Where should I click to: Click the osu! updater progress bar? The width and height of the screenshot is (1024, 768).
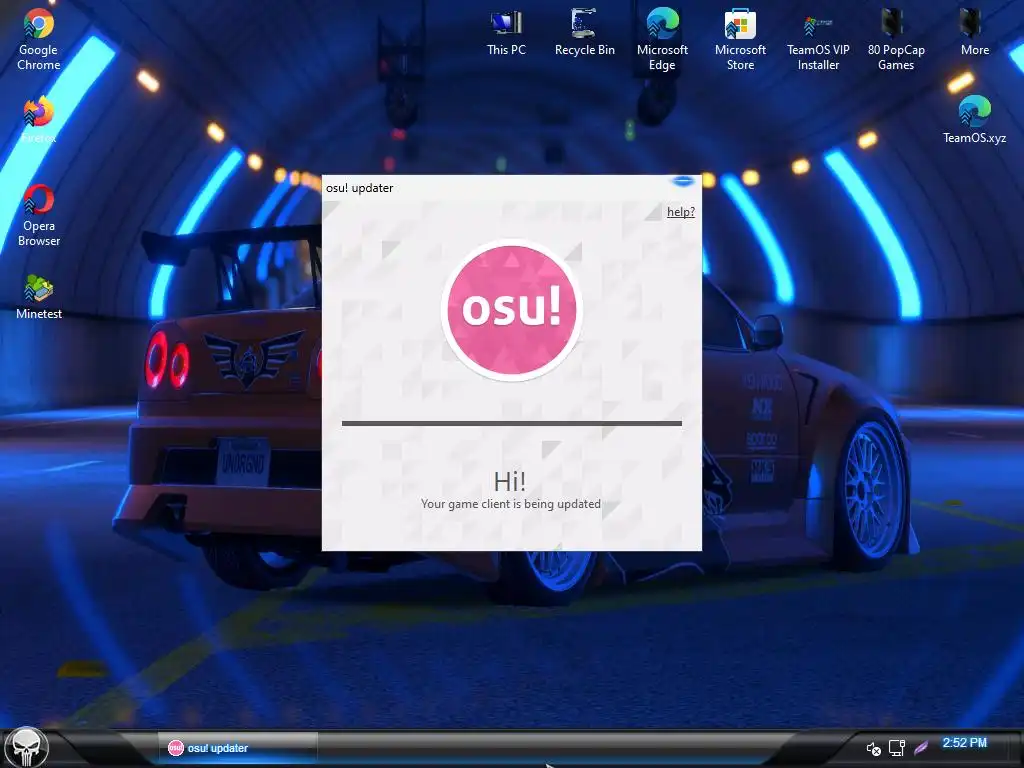pos(512,423)
